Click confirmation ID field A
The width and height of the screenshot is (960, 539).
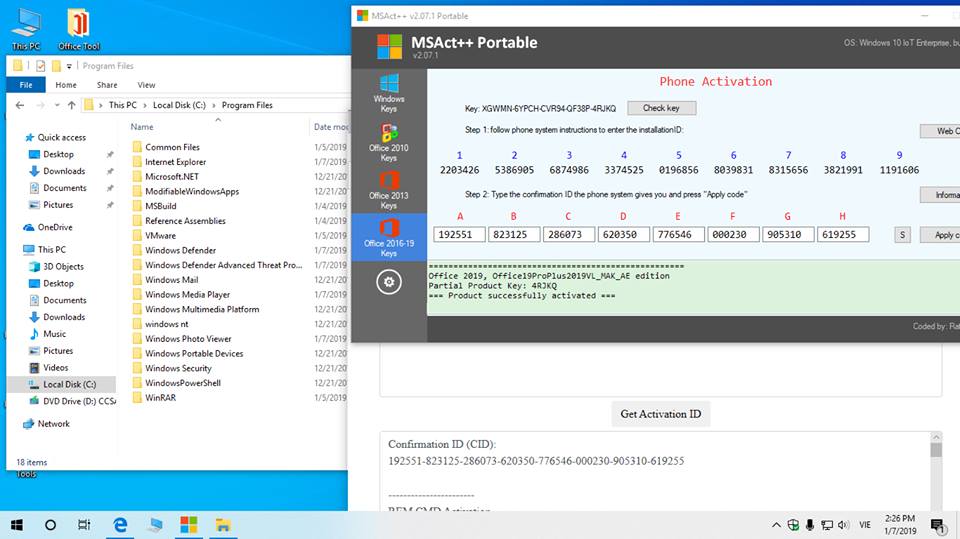pyautogui.click(x=459, y=235)
